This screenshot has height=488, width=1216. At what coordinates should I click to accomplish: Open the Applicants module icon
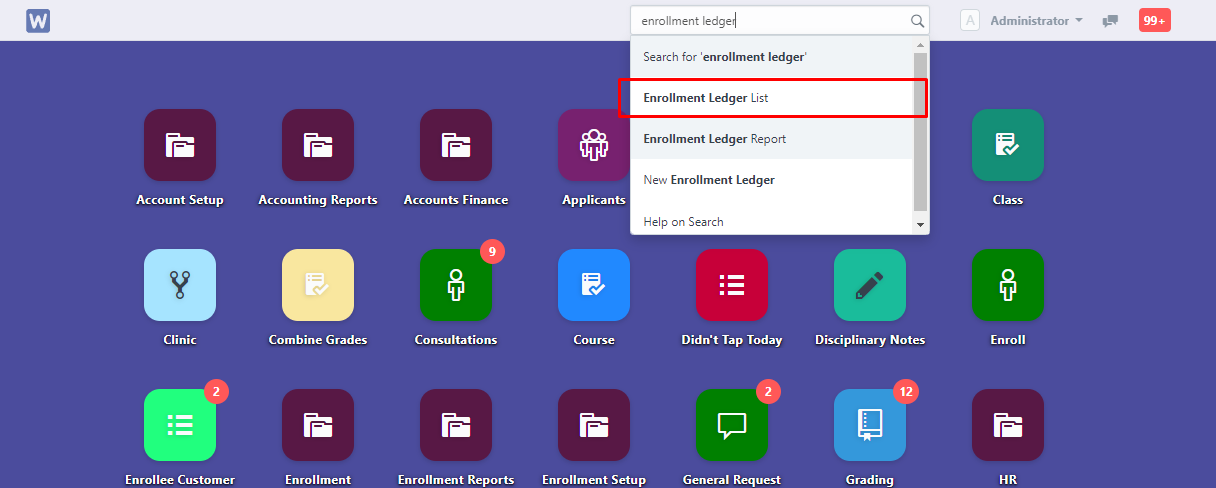(x=594, y=145)
